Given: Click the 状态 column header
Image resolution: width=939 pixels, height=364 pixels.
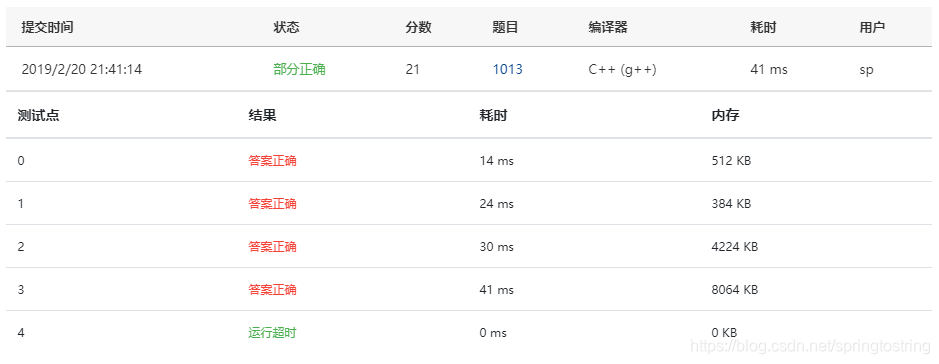Looking at the screenshot, I should [286, 27].
